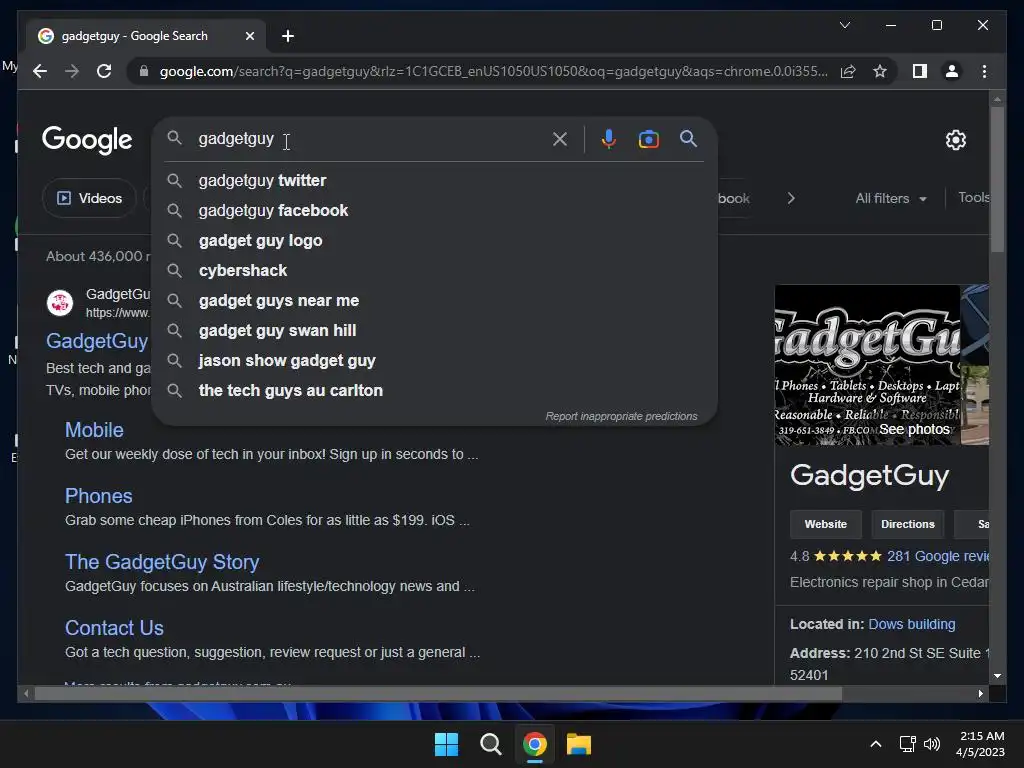Reload the page with the refresh icon

click(x=104, y=71)
